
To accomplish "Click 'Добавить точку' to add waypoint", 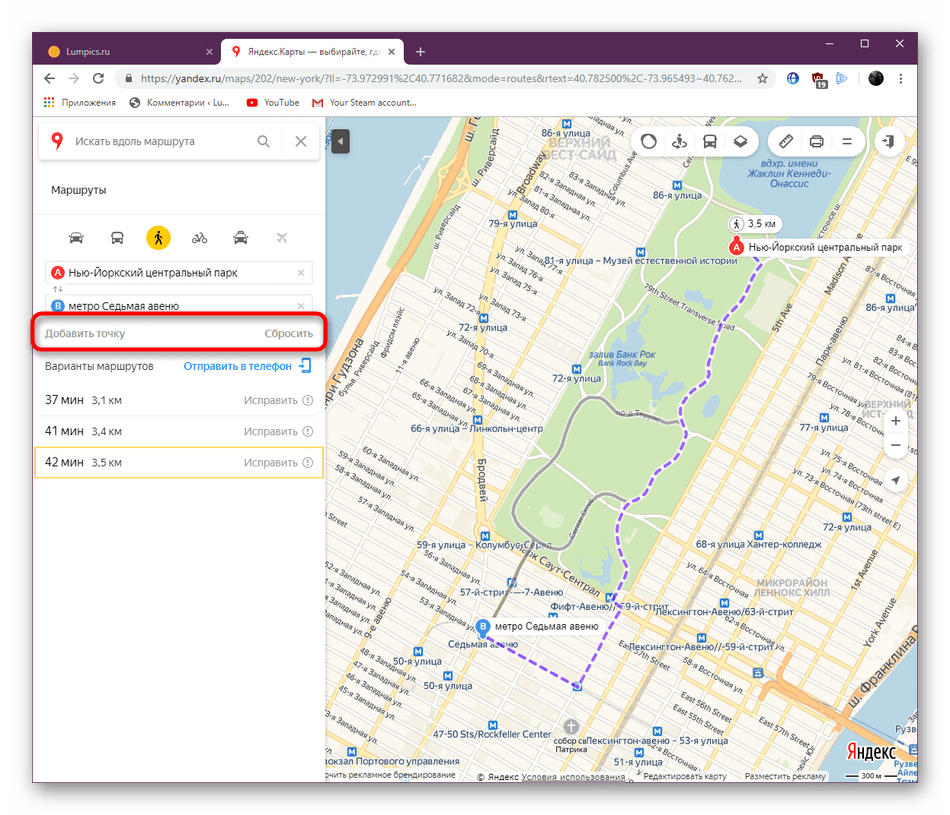I will click(x=85, y=333).
